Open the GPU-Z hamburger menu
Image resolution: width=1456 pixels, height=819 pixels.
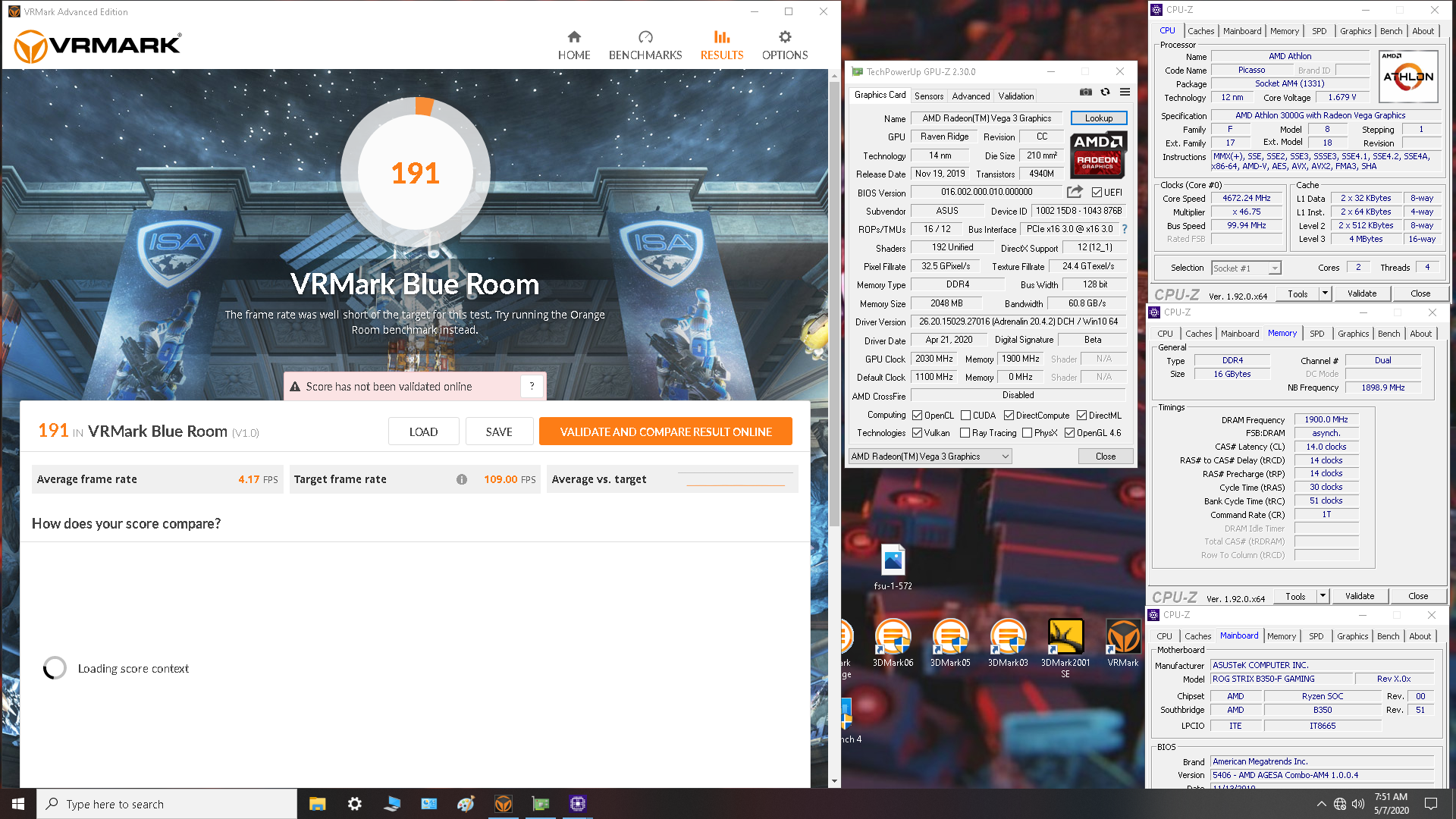pos(1125,93)
